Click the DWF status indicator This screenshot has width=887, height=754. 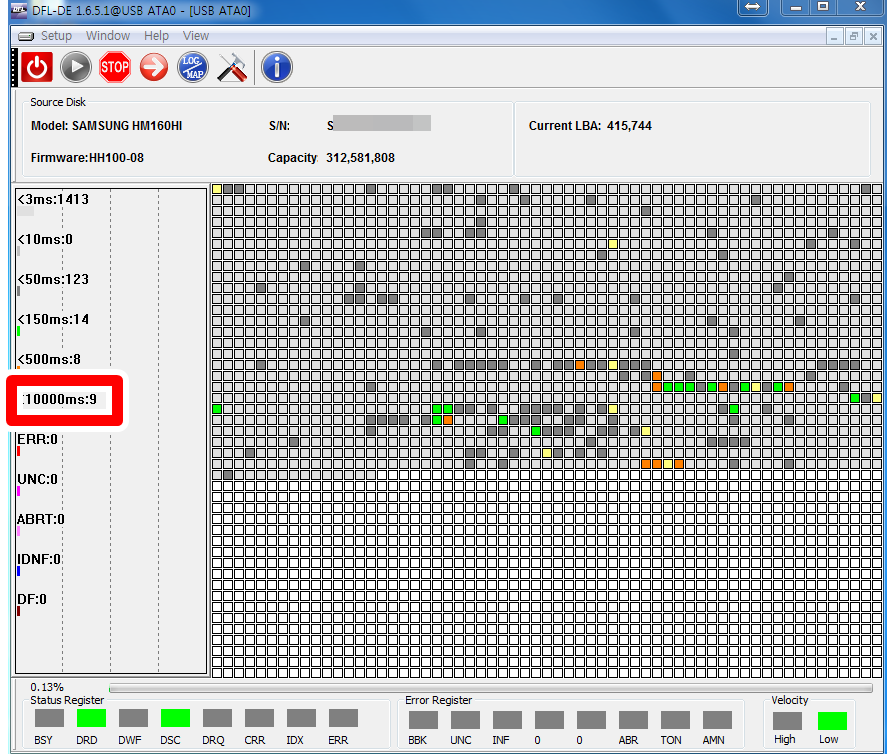click(x=133, y=718)
